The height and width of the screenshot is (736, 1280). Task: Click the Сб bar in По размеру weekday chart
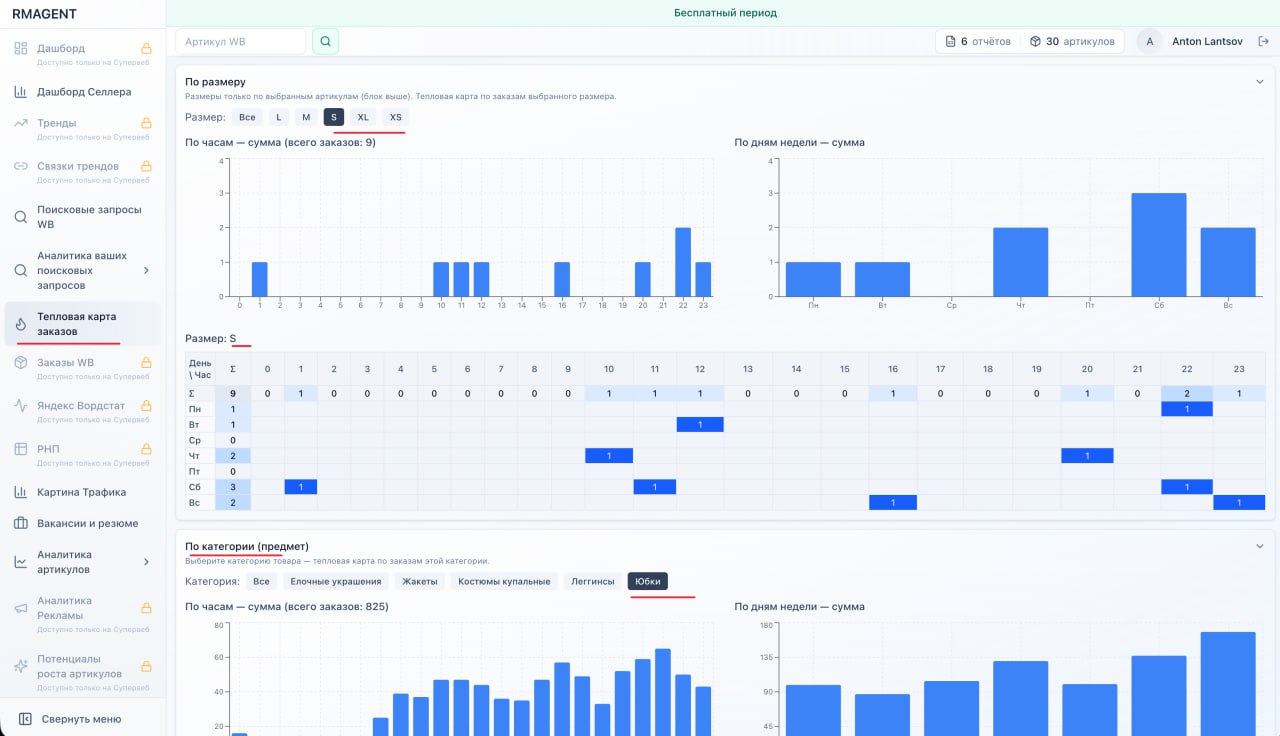coord(1159,245)
